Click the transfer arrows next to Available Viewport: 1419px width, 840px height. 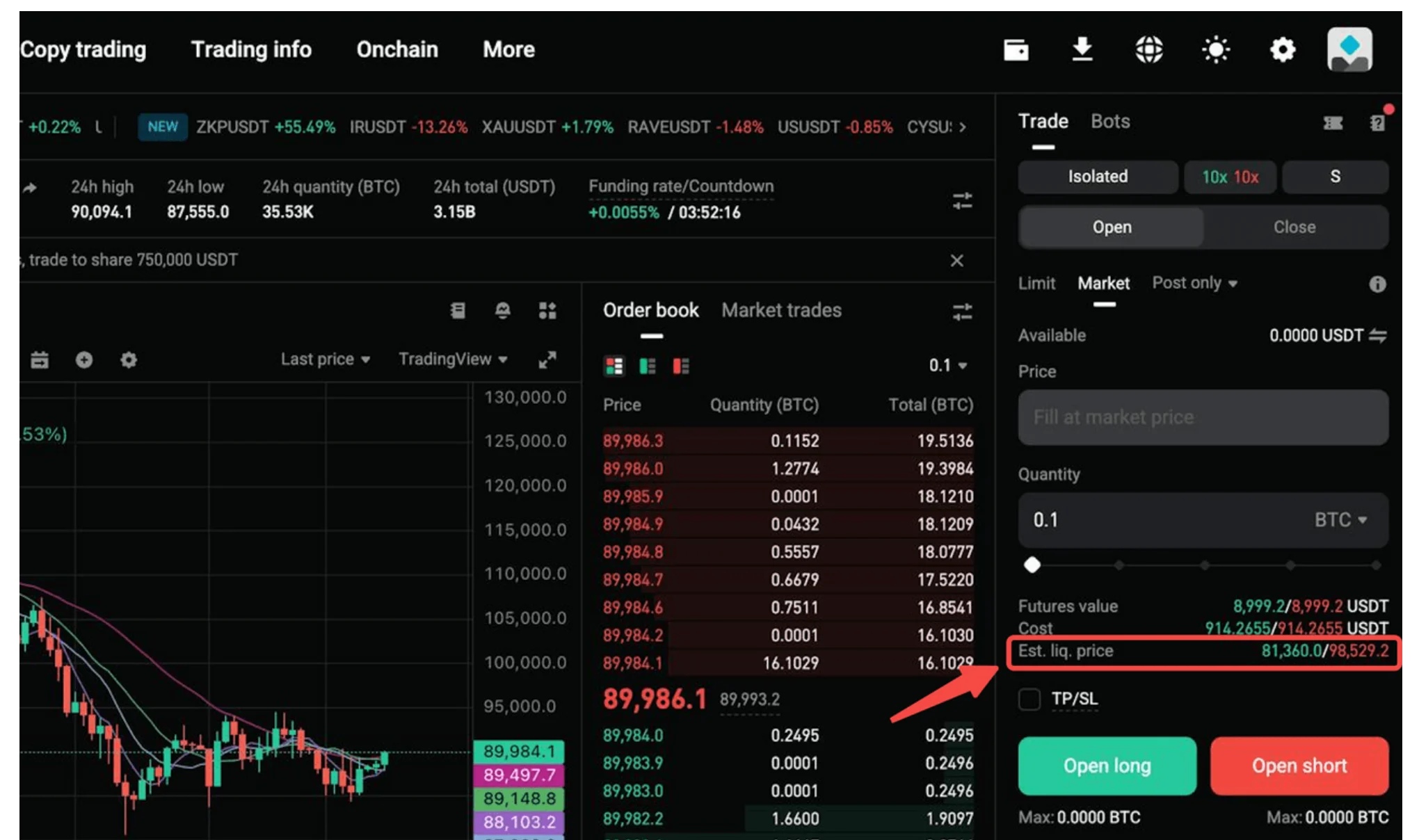pos(1377,336)
